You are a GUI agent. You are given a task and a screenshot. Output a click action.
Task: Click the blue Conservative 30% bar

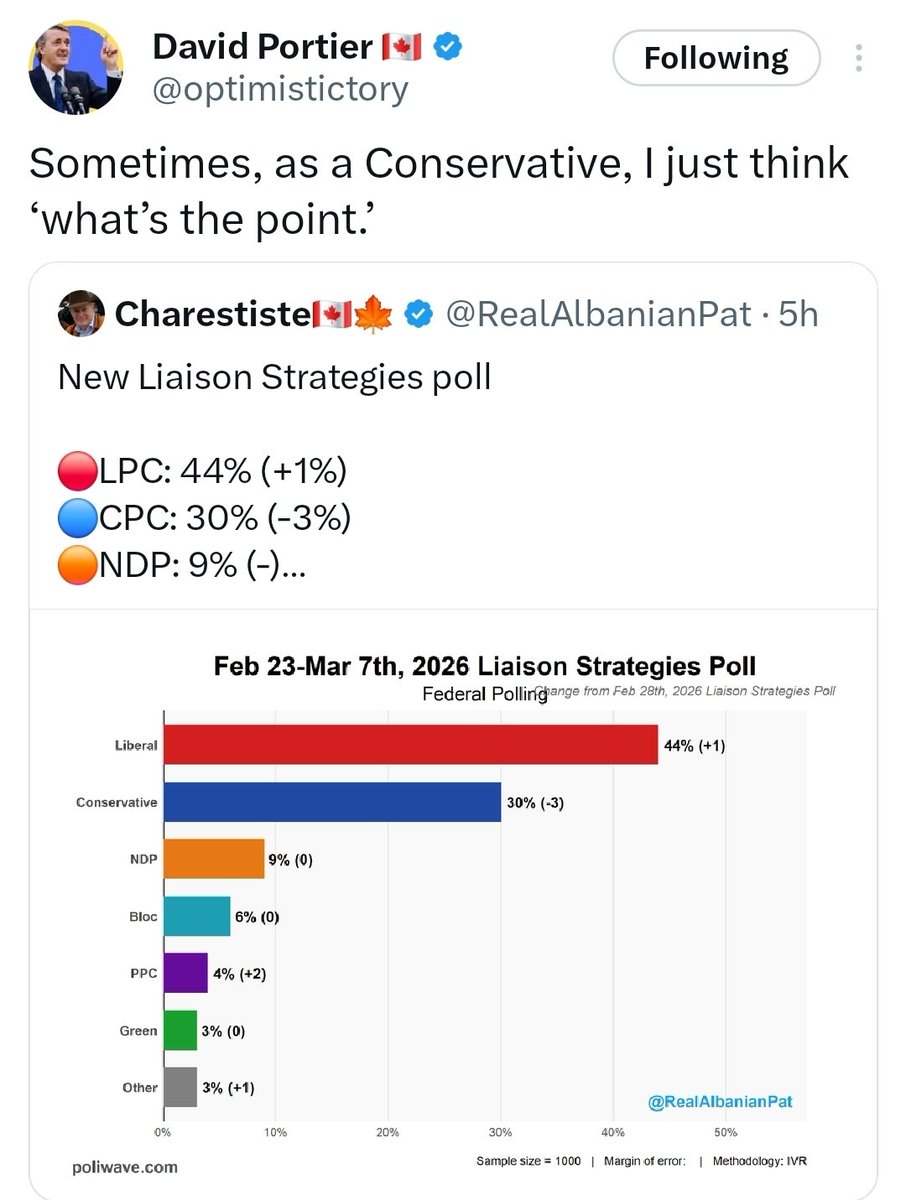[x=332, y=801]
